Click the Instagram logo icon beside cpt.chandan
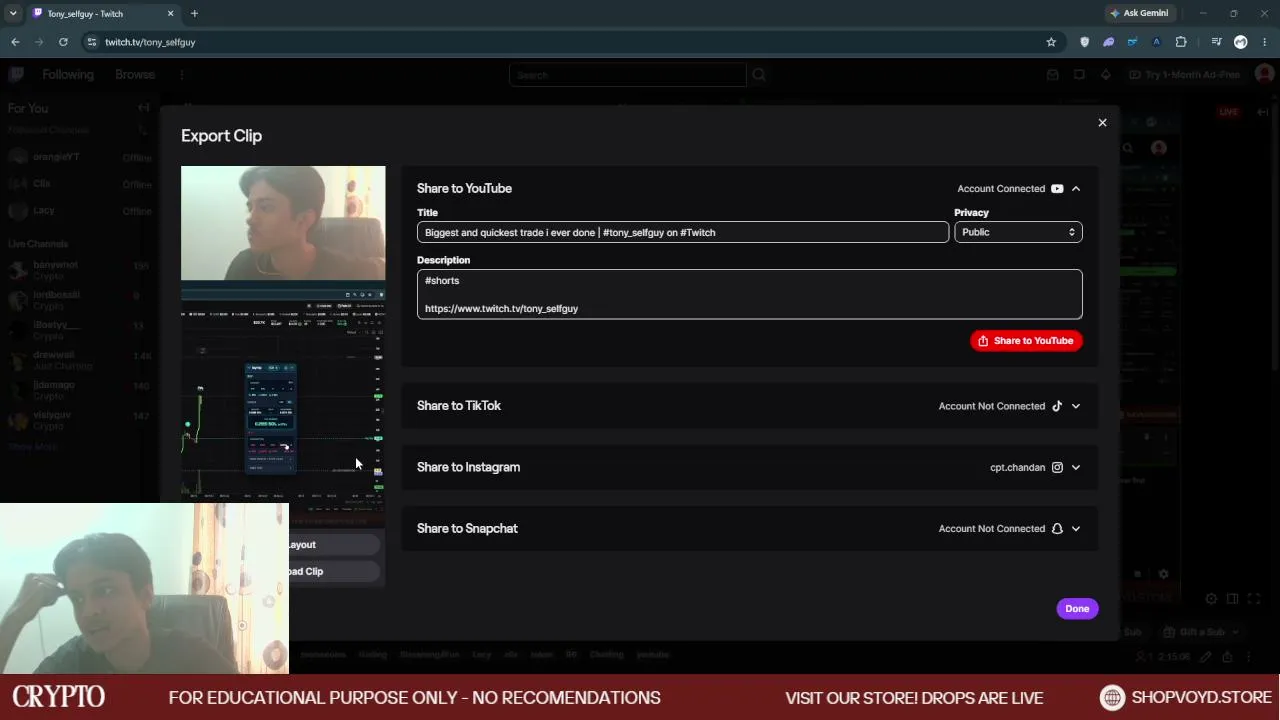 tap(1057, 467)
